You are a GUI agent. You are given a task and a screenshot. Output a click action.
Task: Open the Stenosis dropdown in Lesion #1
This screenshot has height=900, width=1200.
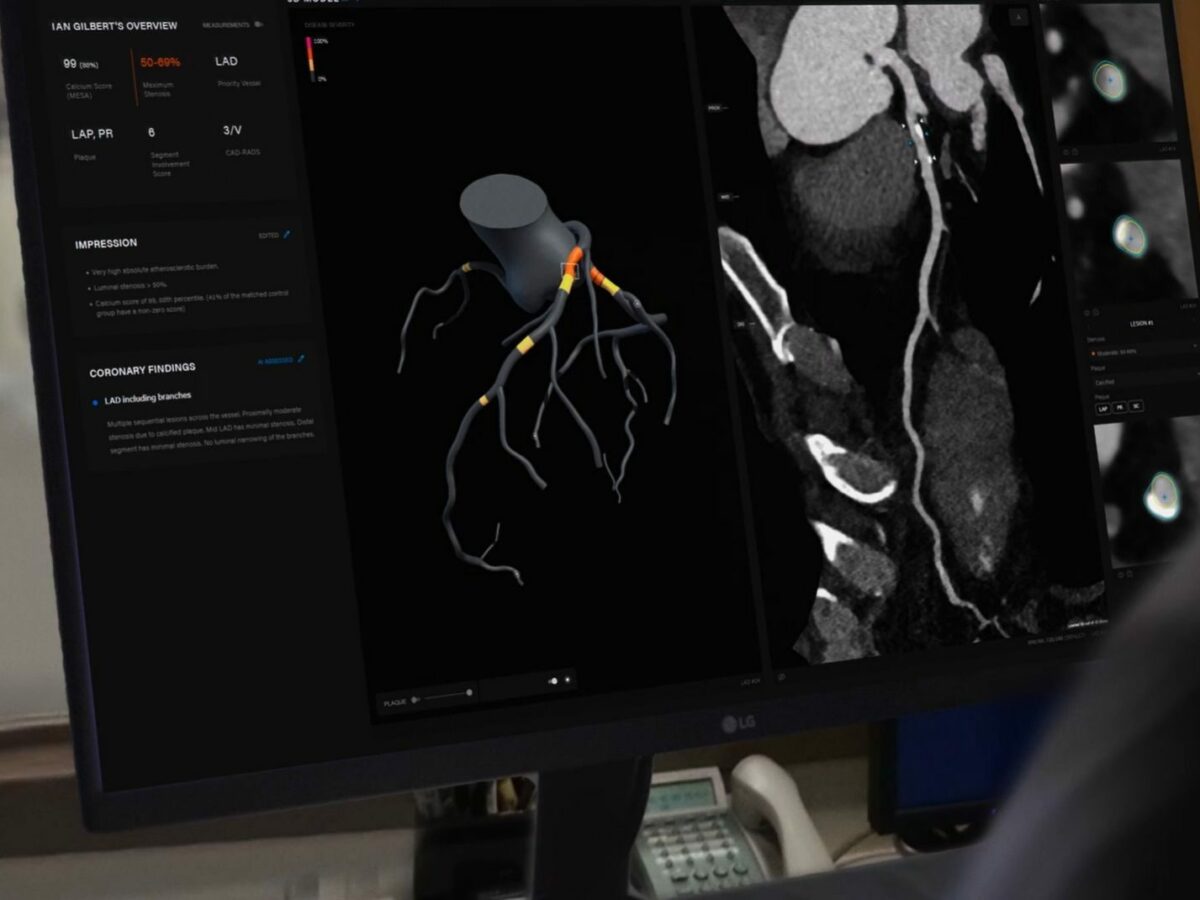click(x=1140, y=352)
